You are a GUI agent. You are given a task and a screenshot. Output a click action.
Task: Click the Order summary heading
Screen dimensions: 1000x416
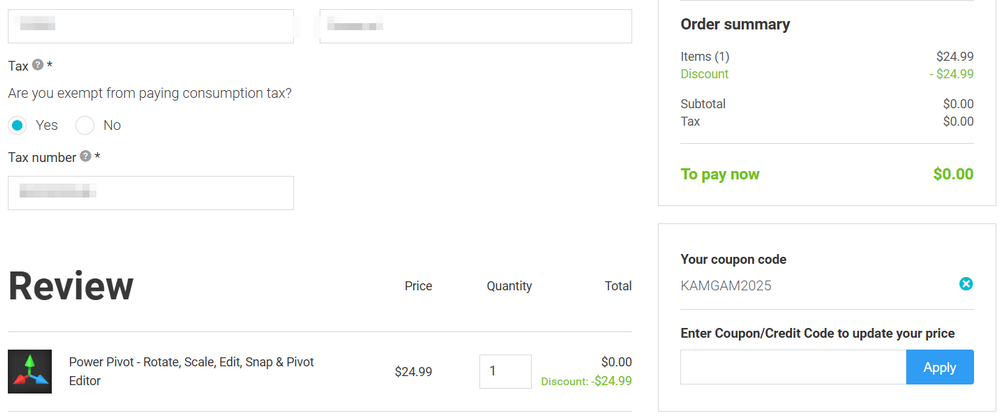735,24
